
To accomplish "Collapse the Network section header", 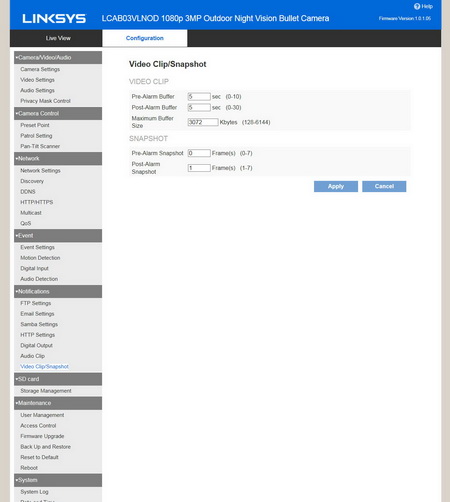I will tap(58, 159).
